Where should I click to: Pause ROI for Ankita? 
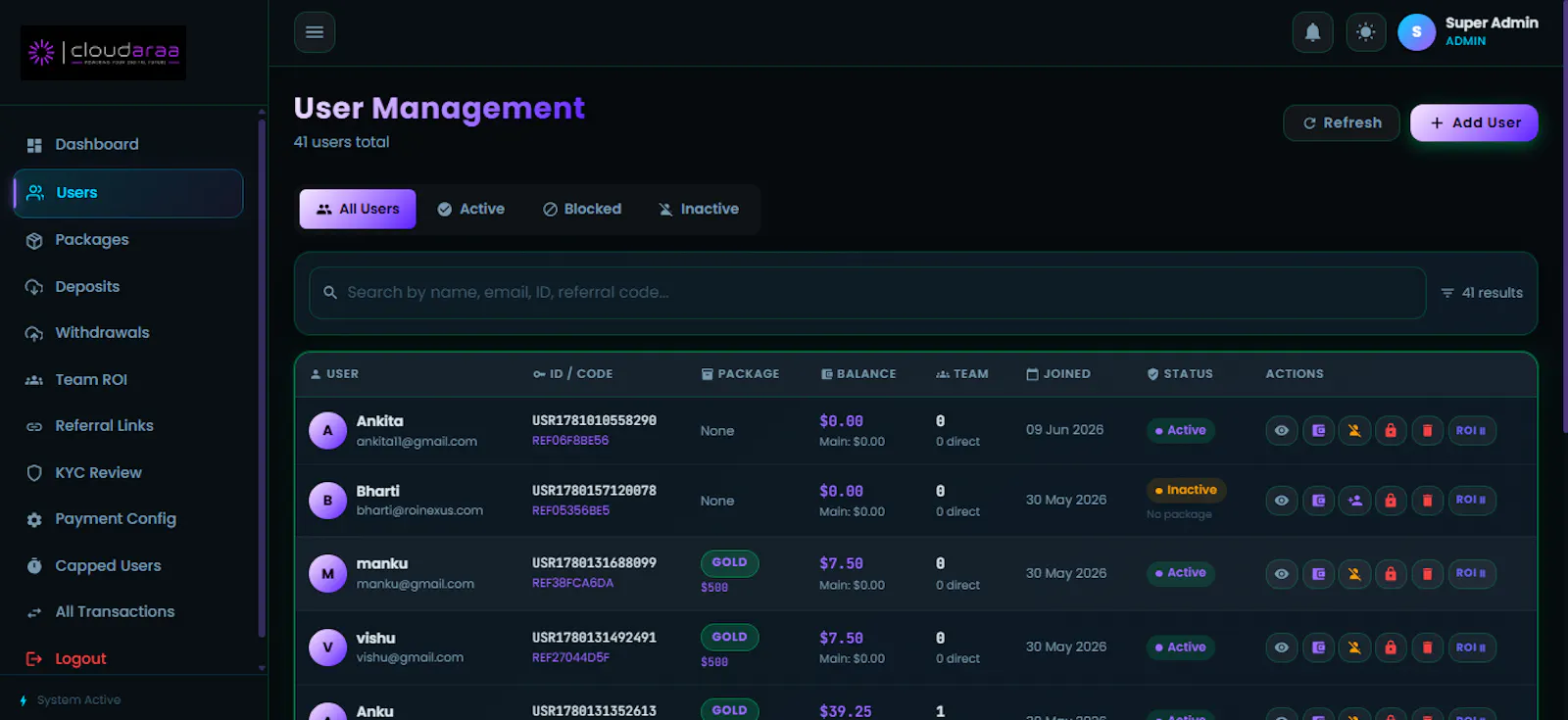pyautogui.click(x=1471, y=431)
